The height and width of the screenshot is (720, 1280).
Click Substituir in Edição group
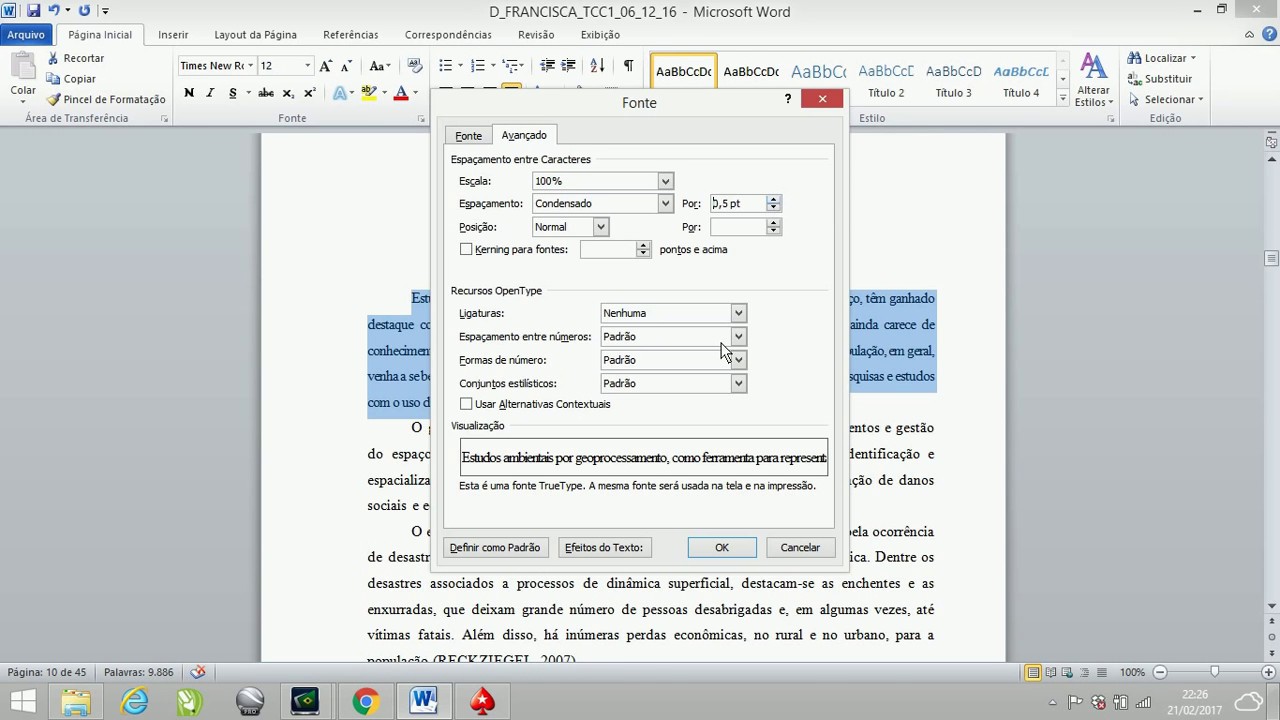coord(1160,79)
